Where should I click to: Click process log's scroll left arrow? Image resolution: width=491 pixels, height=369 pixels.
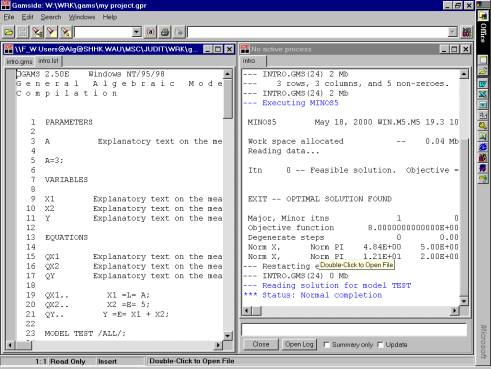pyautogui.click(x=247, y=311)
